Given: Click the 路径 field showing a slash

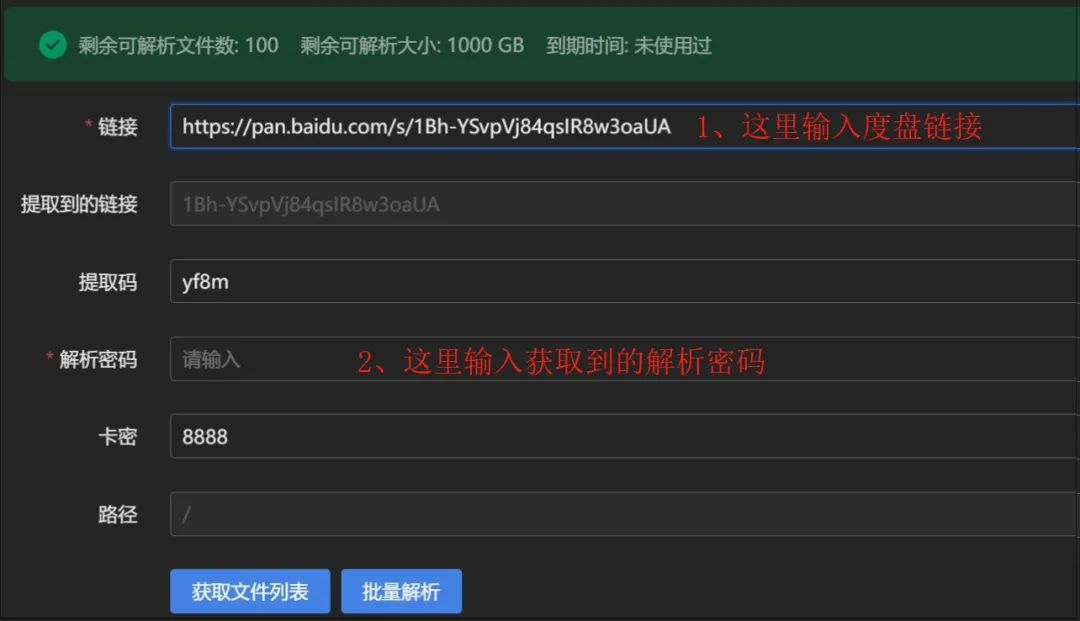Looking at the screenshot, I should tap(400, 514).
